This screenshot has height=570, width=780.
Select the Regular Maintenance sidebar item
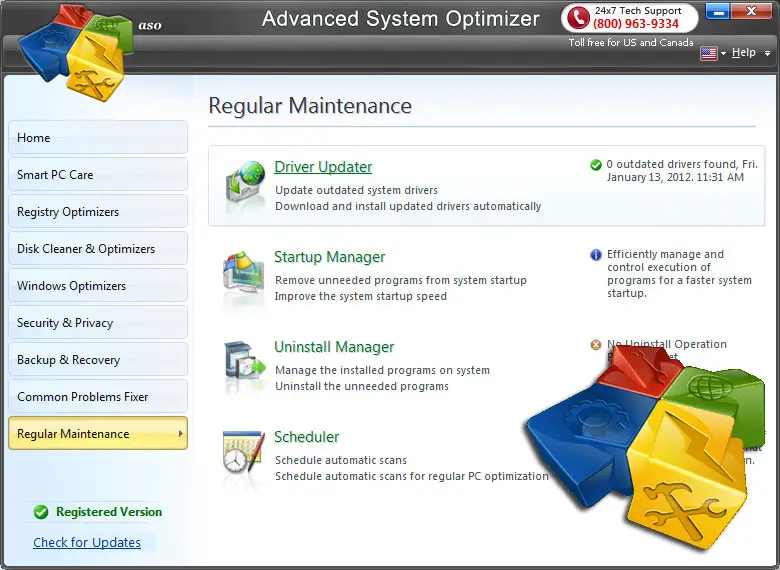click(x=98, y=433)
